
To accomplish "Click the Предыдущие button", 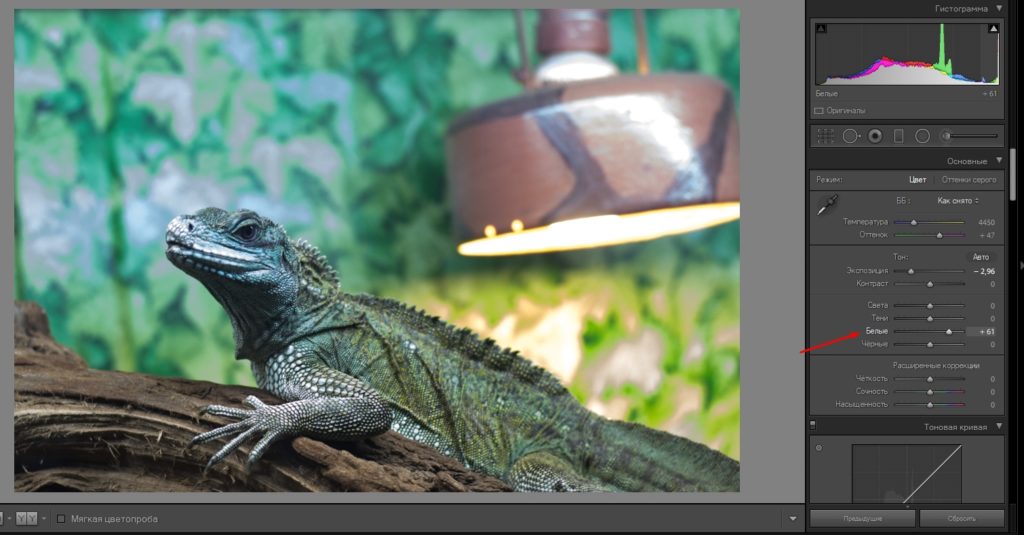I will (x=861, y=518).
